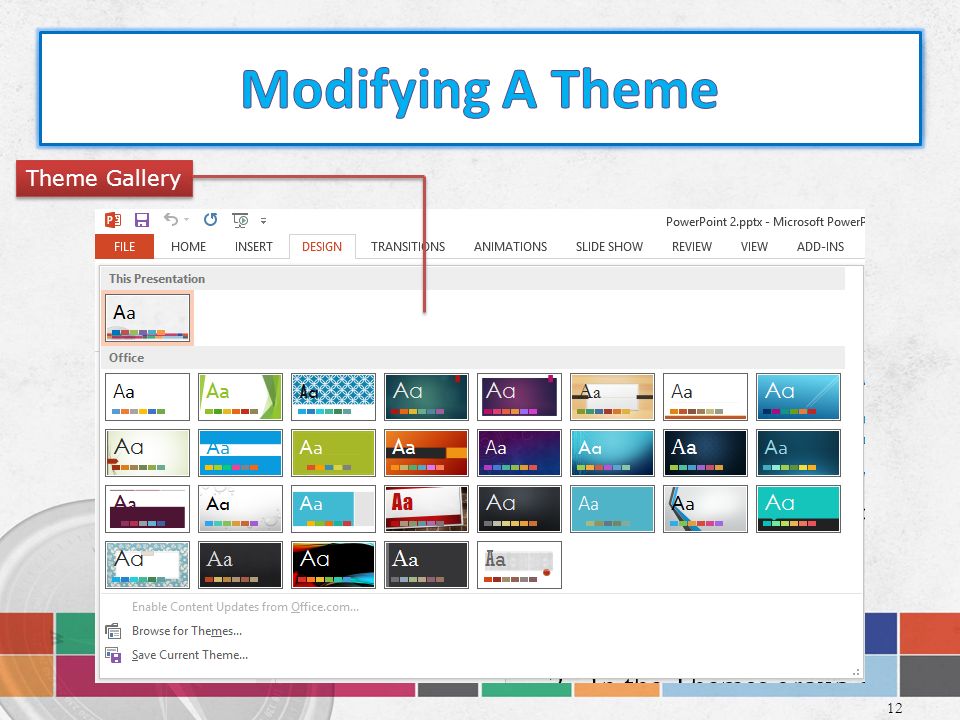Choose the blue lattice pattern theme
960x720 pixels.
(334, 397)
